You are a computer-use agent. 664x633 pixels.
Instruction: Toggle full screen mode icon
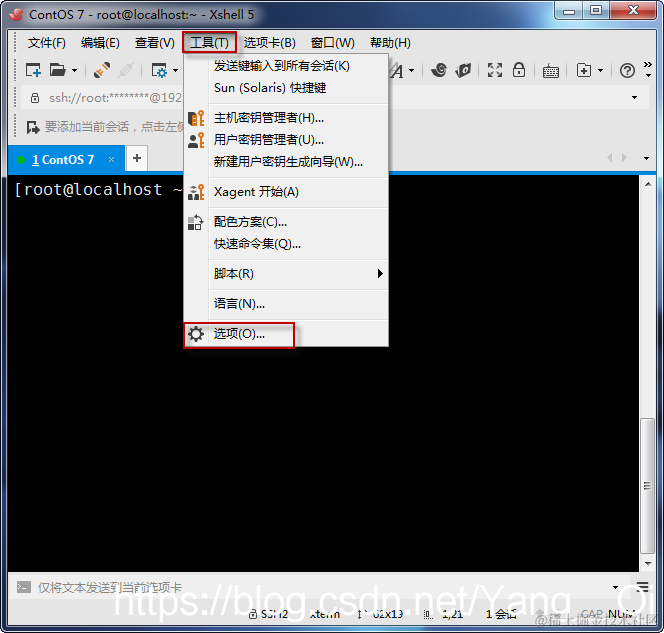pyautogui.click(x=495, y=70)
